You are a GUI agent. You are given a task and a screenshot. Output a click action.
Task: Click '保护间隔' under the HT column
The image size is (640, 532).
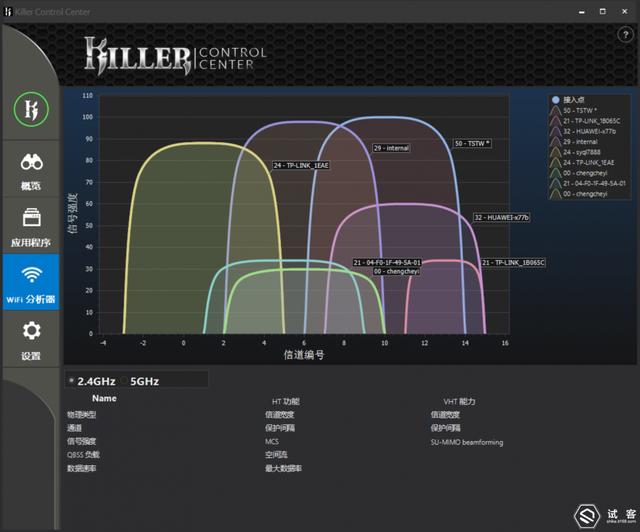pos(280,428)
